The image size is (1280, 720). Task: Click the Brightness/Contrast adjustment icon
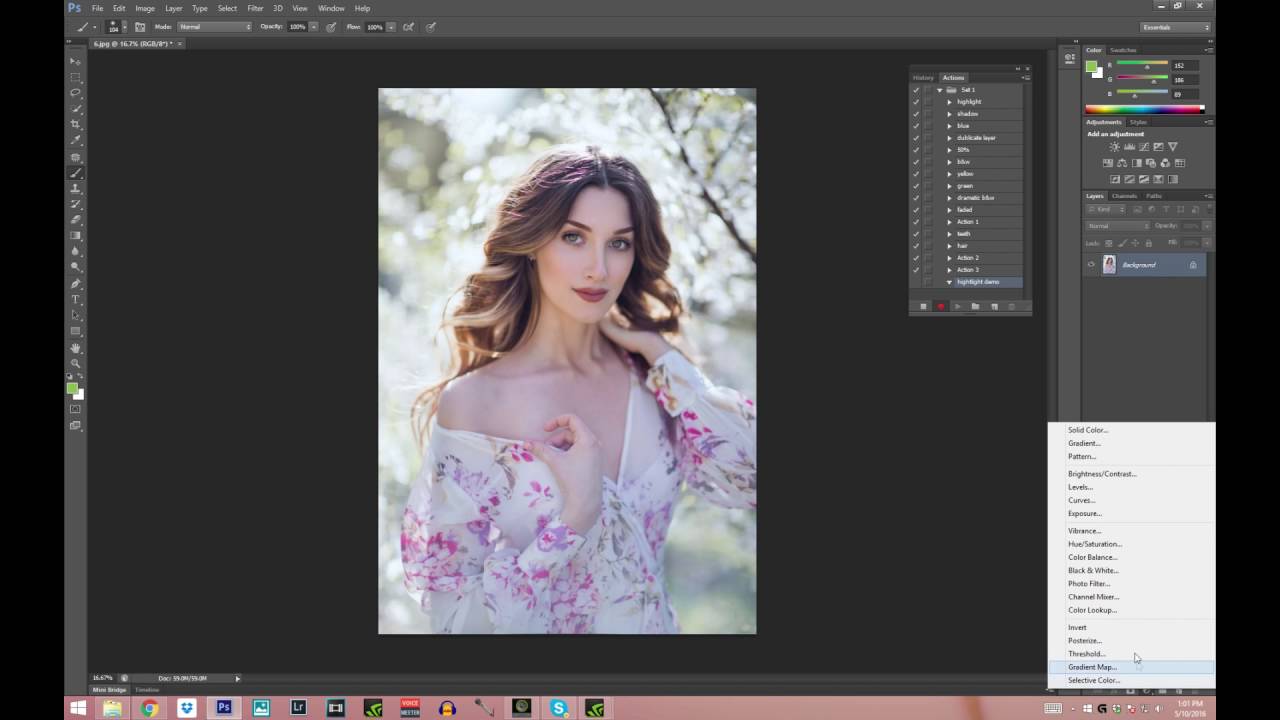click(1114, 147)
